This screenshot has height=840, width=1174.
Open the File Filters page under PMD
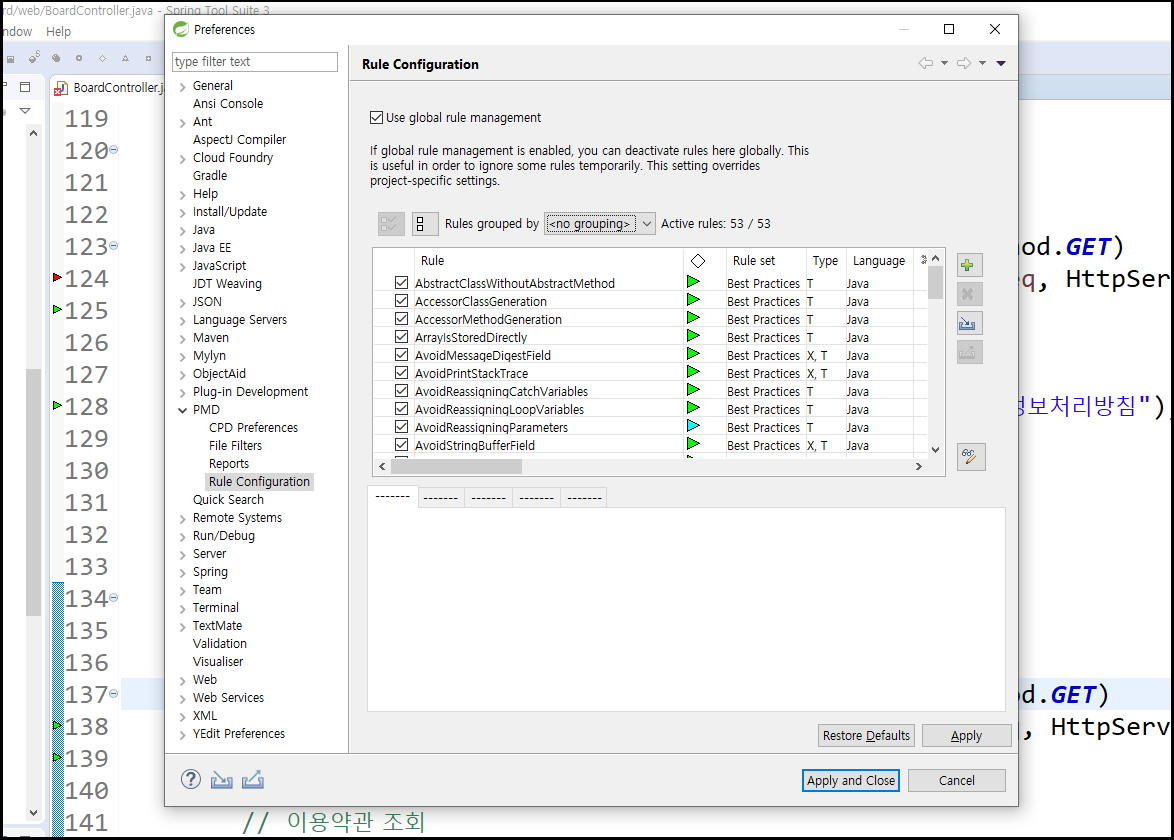[235, 445]
